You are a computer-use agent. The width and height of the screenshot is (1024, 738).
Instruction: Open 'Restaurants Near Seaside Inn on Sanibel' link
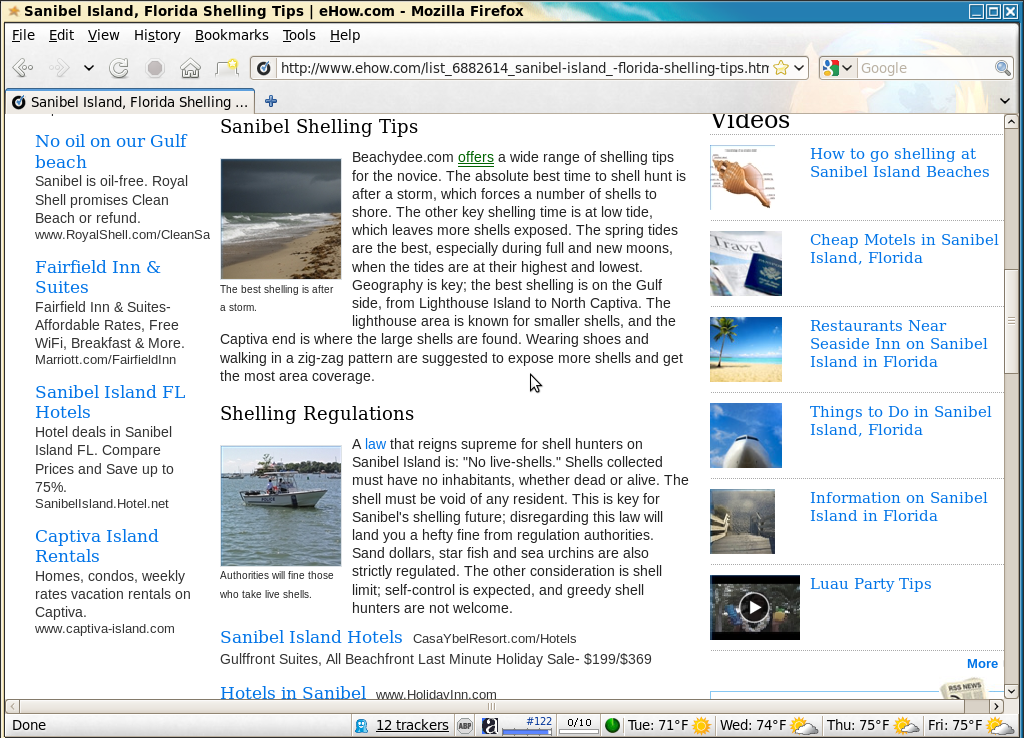[899, 344]
